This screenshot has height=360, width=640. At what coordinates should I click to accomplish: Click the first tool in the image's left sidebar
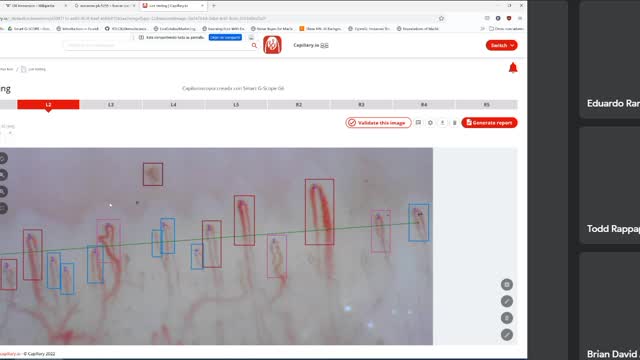pos(3,158)
